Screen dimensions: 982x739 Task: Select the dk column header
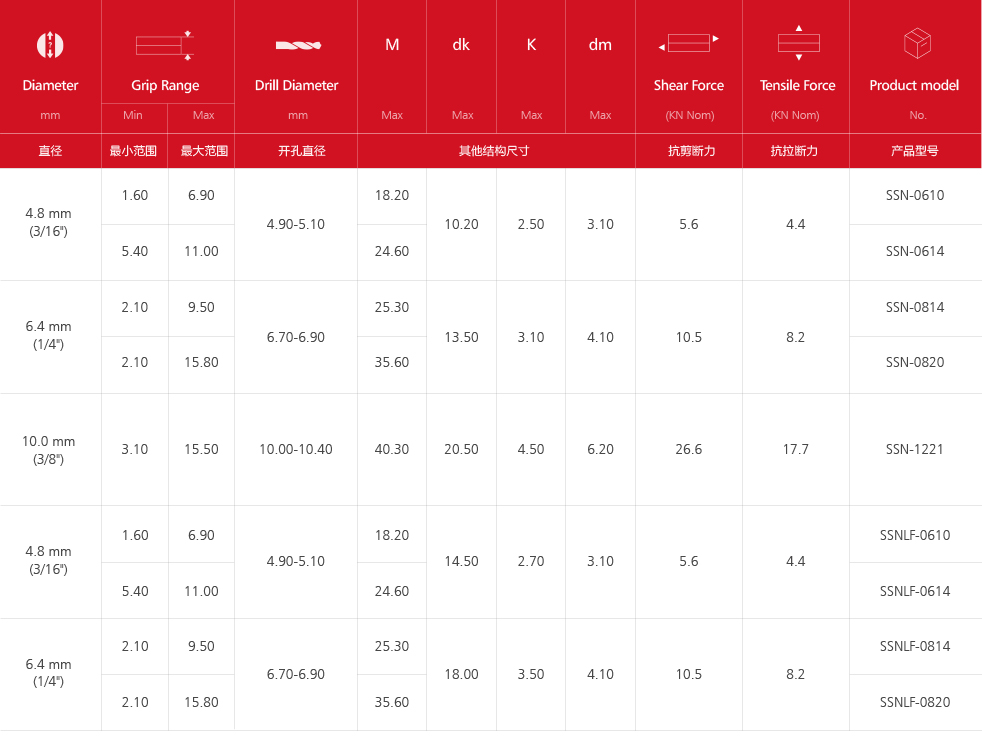461,45
